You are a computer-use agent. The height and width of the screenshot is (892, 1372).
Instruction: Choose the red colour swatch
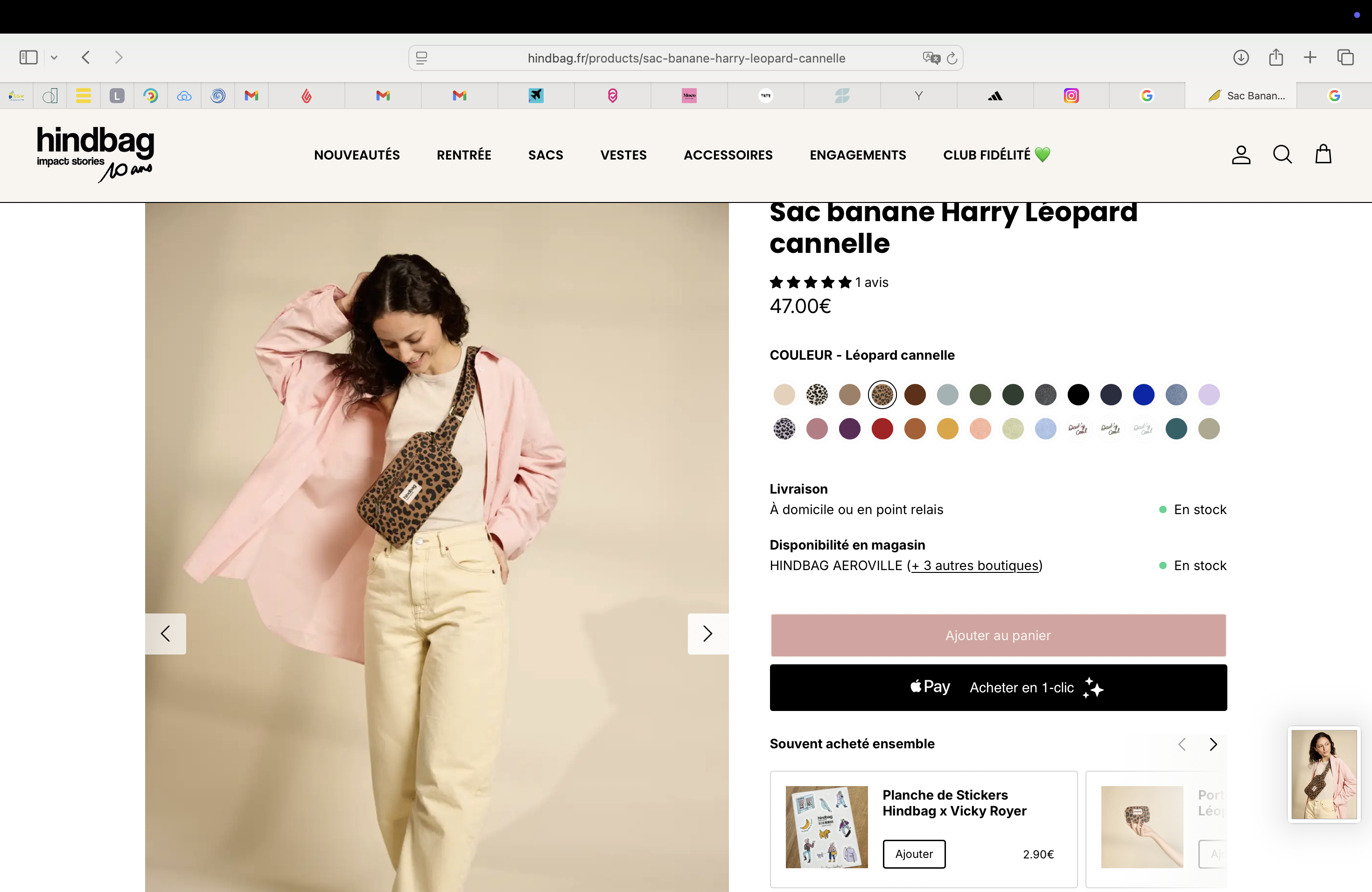pos(882,429)
